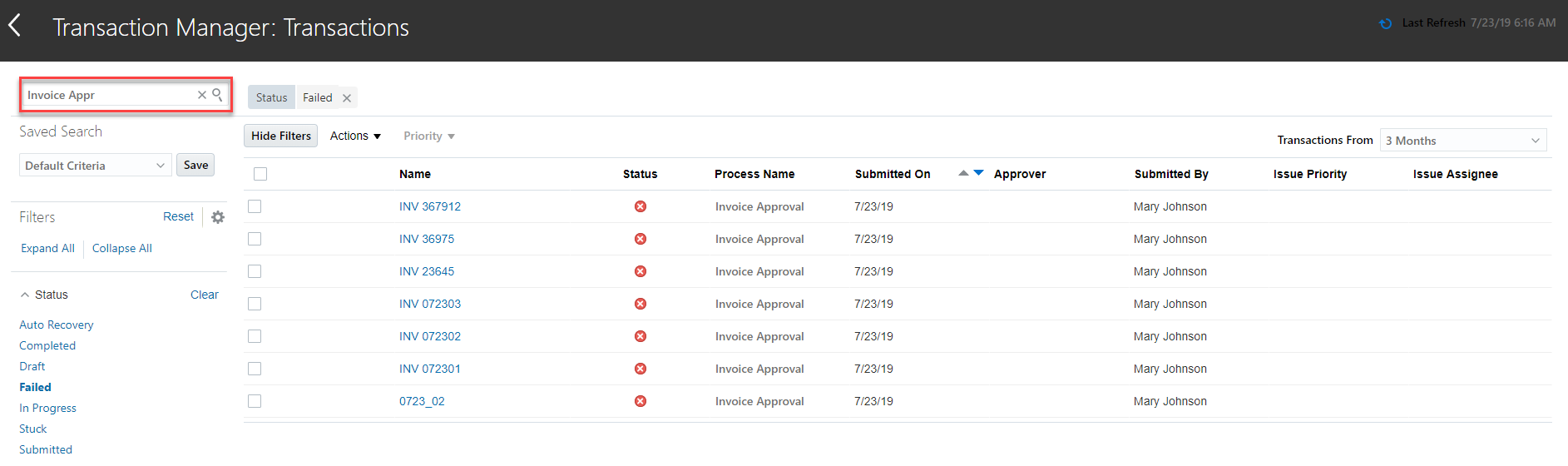This screenshot has height=466, width=1568.
Task: Open Transactions From 3 Months dropdown
Action: point(1462,141)
